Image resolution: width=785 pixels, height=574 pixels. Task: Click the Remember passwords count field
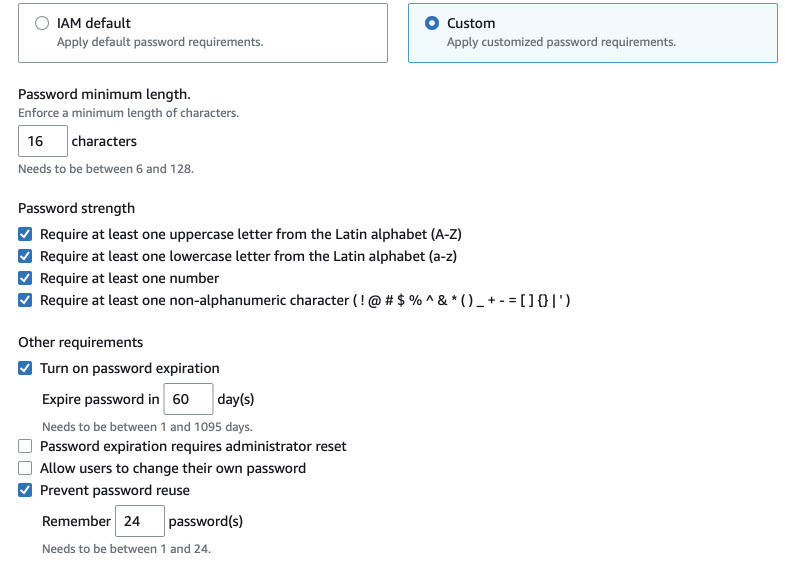tap(140, 521)
